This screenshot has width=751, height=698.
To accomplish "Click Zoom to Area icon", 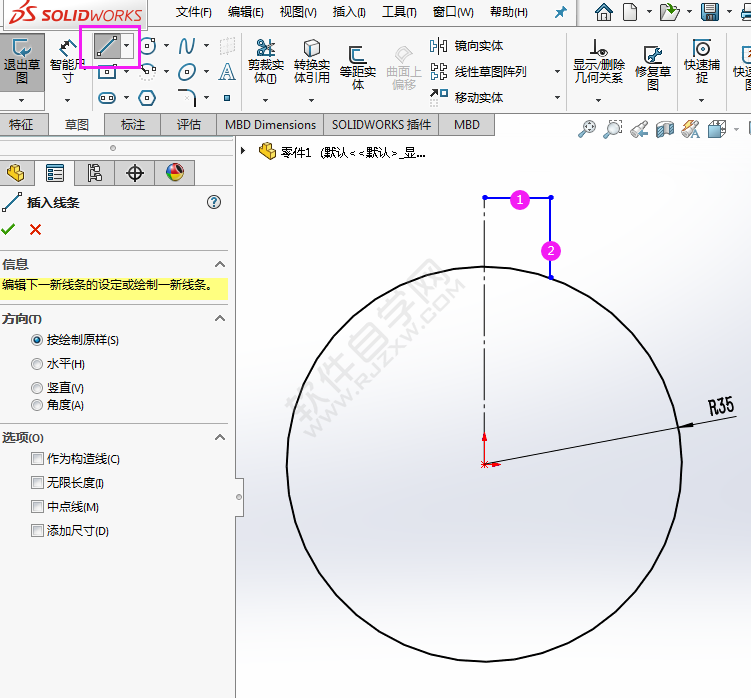I will coord(613,129).
